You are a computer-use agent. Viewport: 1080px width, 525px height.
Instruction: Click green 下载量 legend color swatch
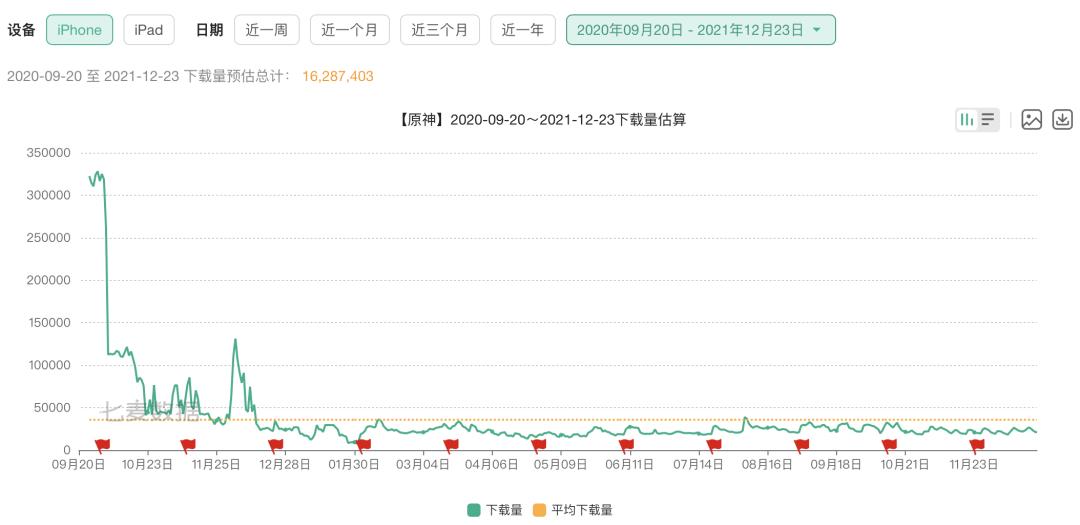474,510
